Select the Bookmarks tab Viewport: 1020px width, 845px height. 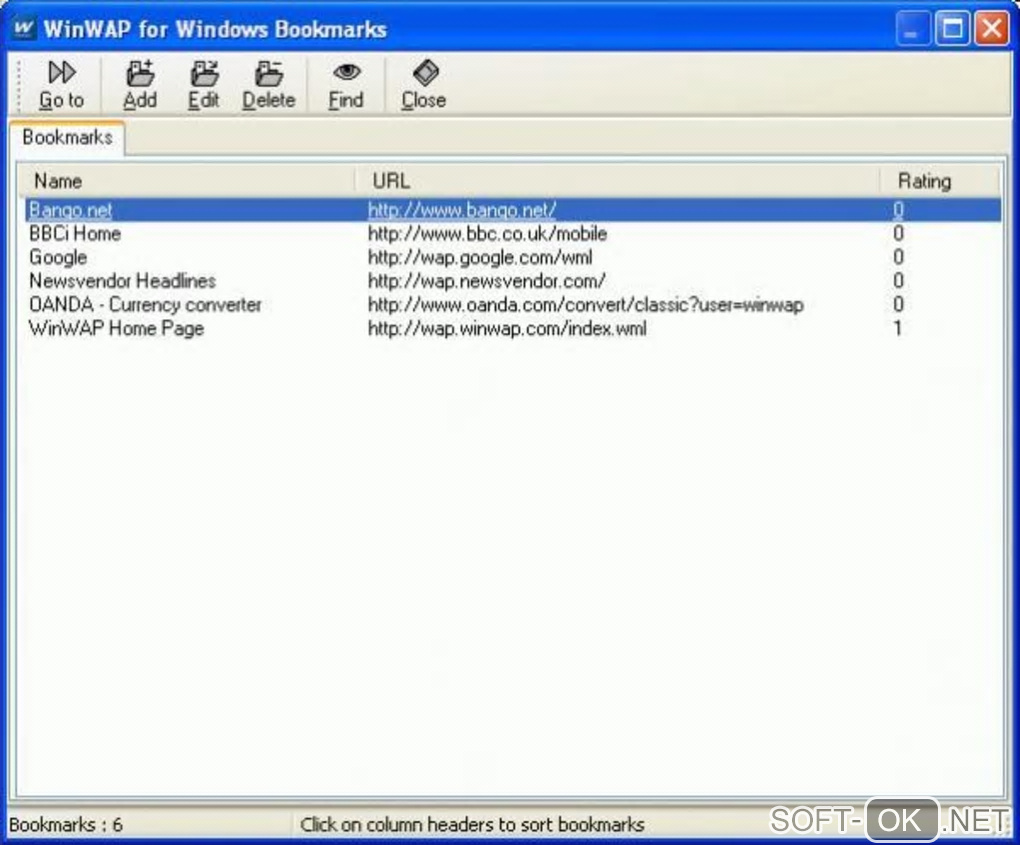coord(67,137)
